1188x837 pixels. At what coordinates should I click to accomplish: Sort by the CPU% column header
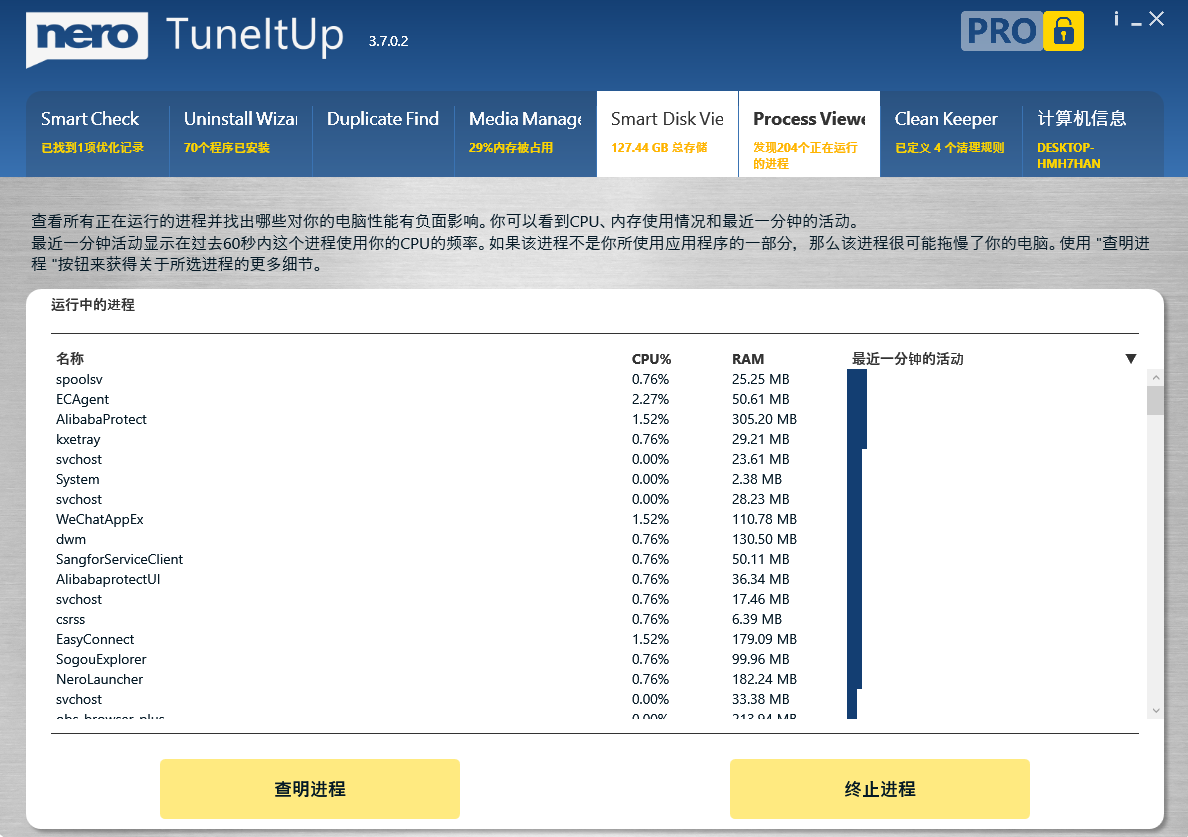click(x=652, y=359)
